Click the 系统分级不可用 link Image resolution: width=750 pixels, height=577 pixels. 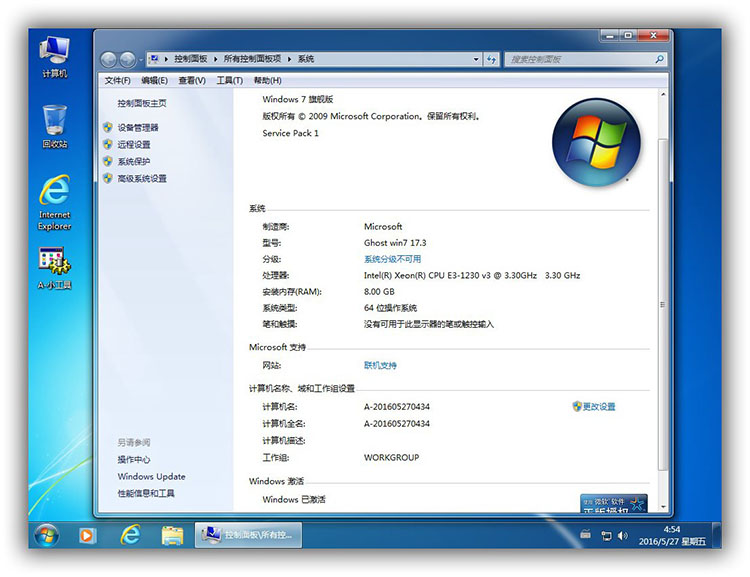392,259
